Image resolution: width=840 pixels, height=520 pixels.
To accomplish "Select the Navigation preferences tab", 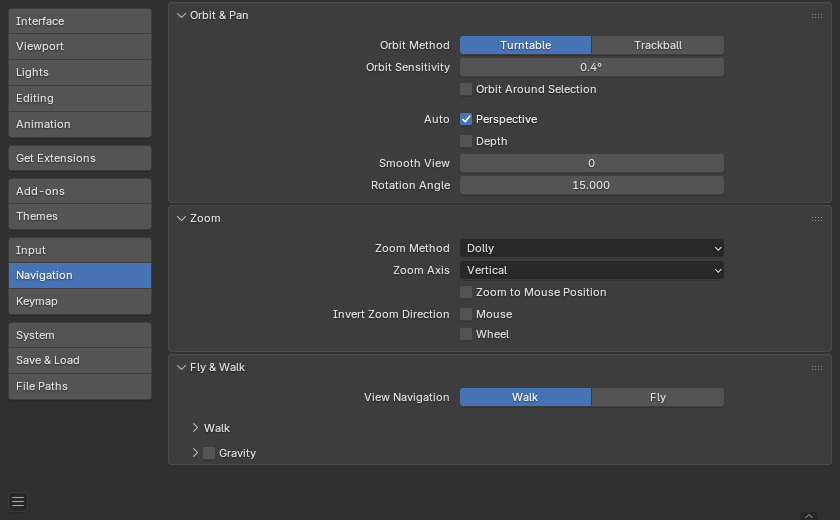I will [x=80, y=275].
